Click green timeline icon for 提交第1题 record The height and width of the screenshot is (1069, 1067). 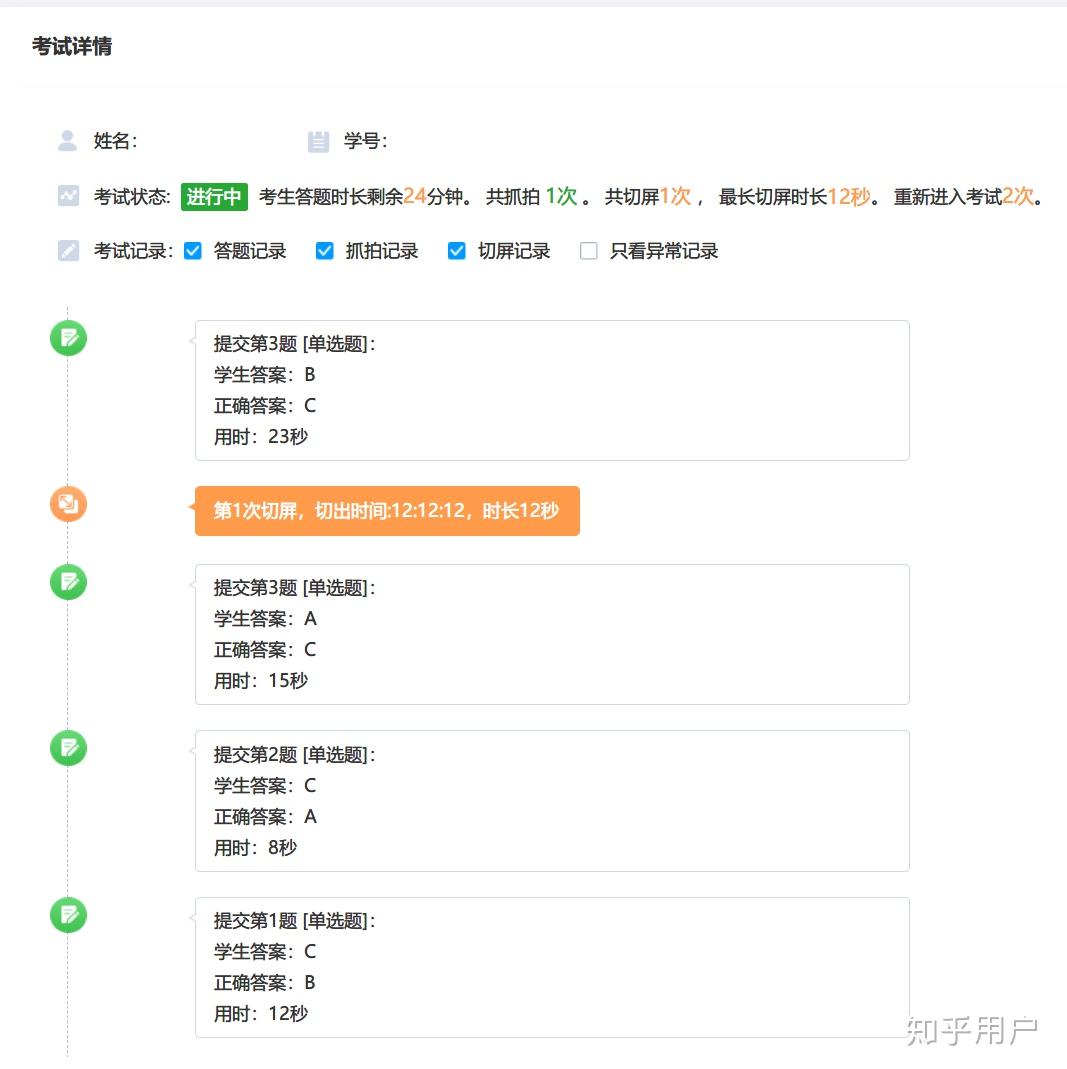pos(68,914)
